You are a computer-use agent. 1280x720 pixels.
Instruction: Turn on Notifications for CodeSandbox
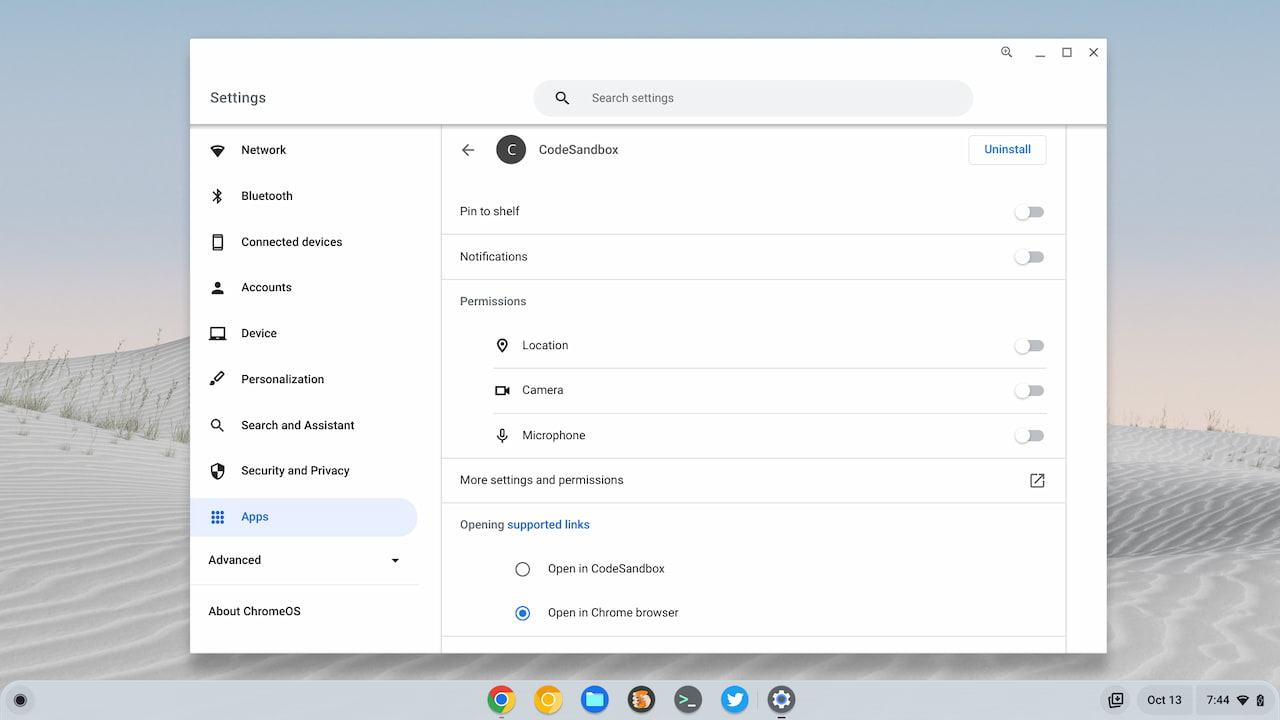(x=1029, y=256)
